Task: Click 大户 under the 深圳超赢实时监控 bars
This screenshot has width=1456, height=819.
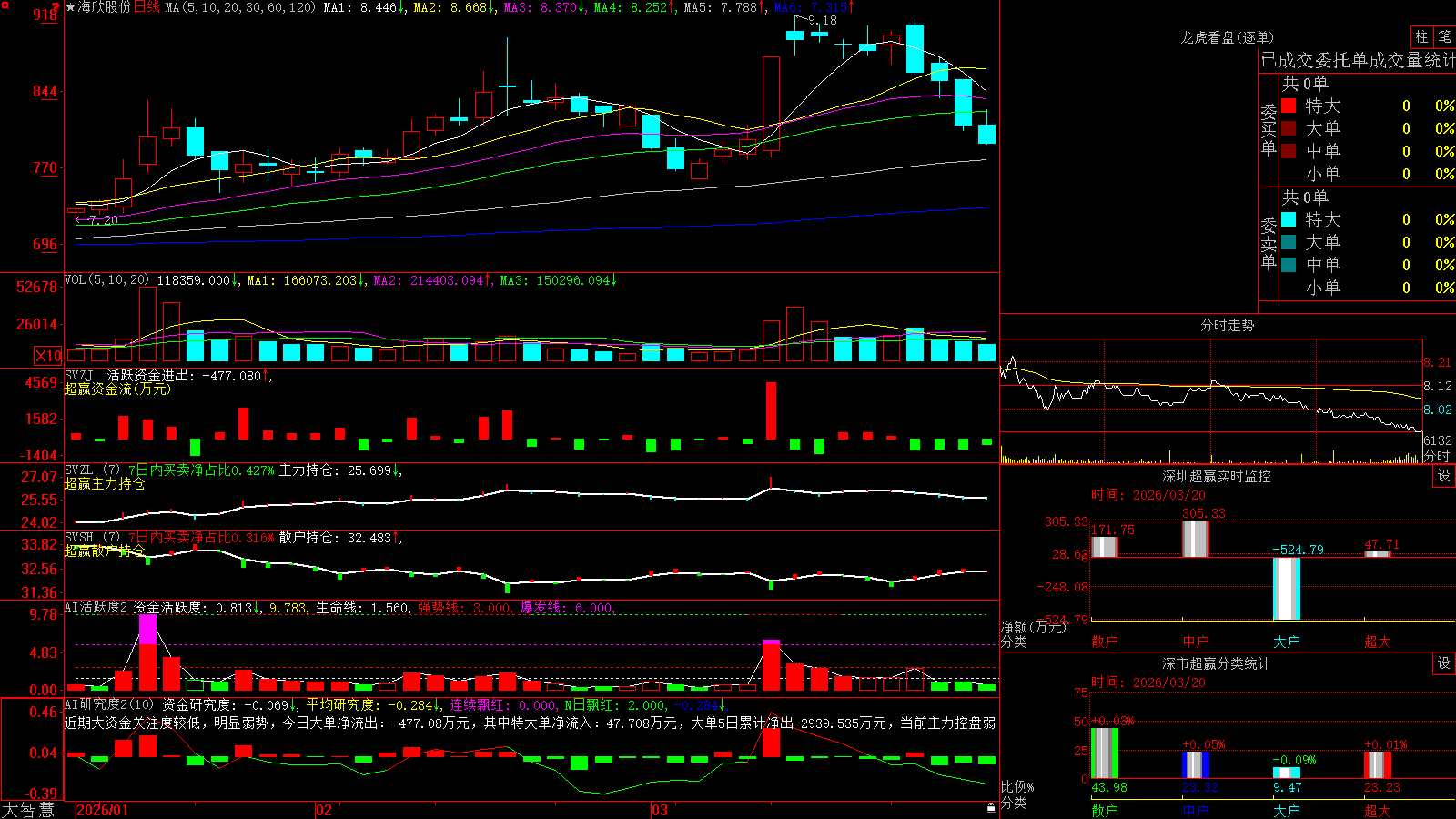Action: [x=1287, y=642]
